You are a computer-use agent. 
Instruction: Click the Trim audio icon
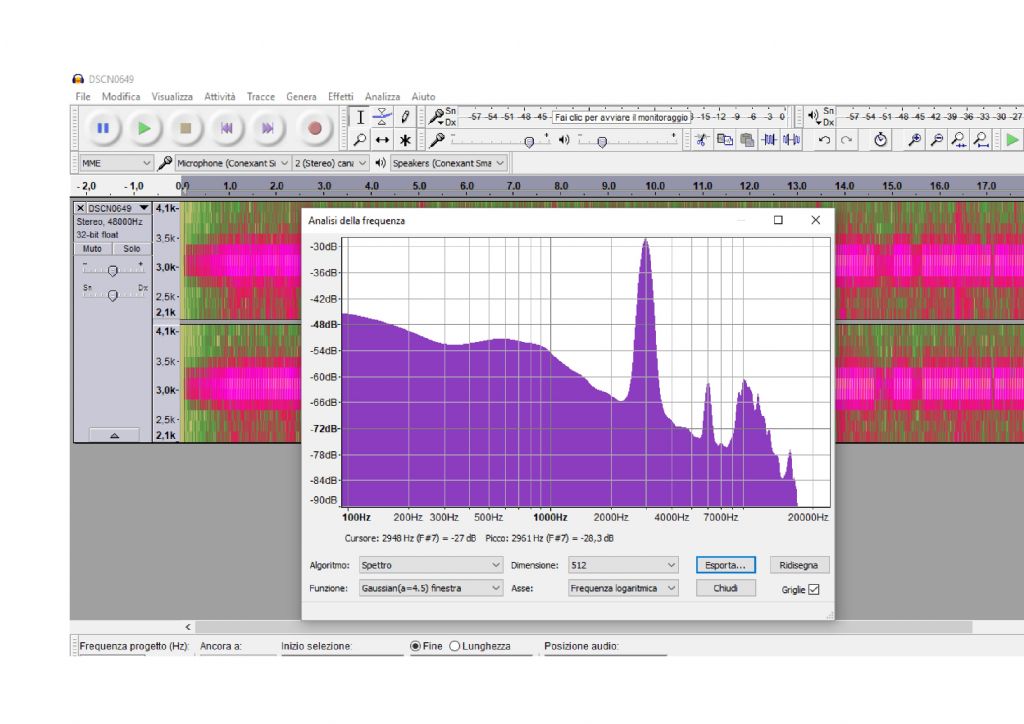(x=769, y=139)
